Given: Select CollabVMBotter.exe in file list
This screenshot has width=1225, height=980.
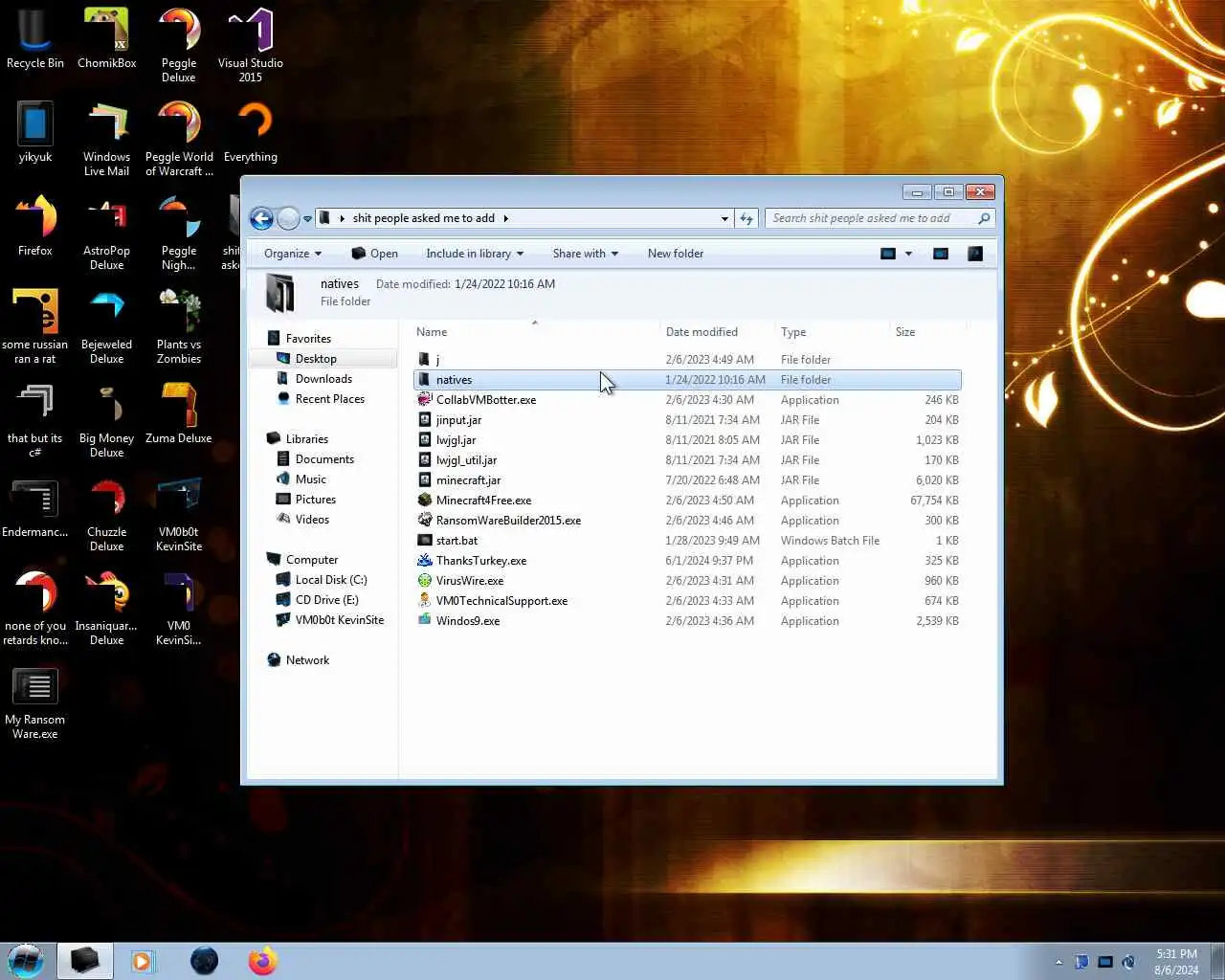Looking at the screenshot, I should coord(687,400).
